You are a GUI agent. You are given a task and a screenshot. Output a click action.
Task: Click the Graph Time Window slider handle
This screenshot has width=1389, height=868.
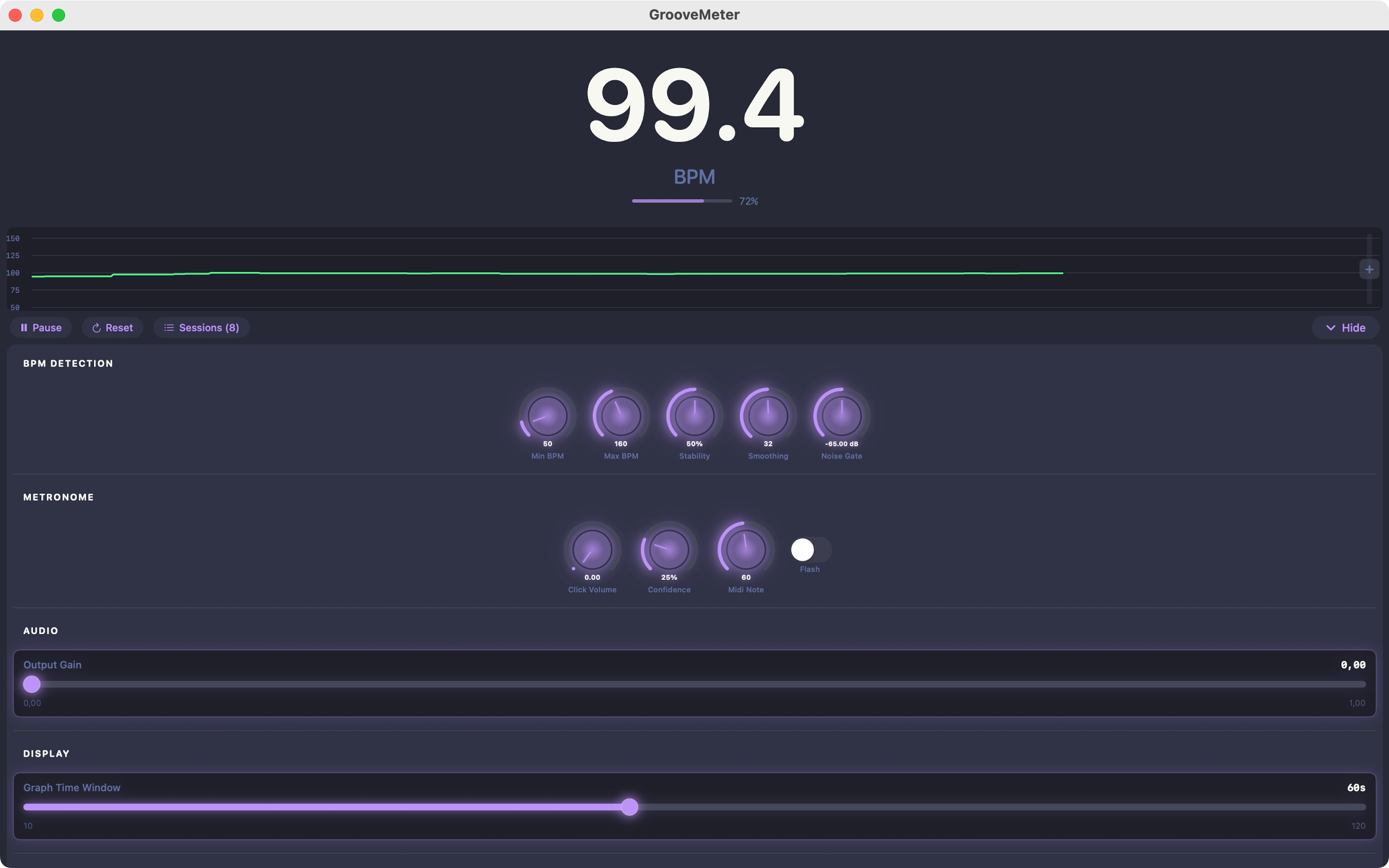(629, 807)
